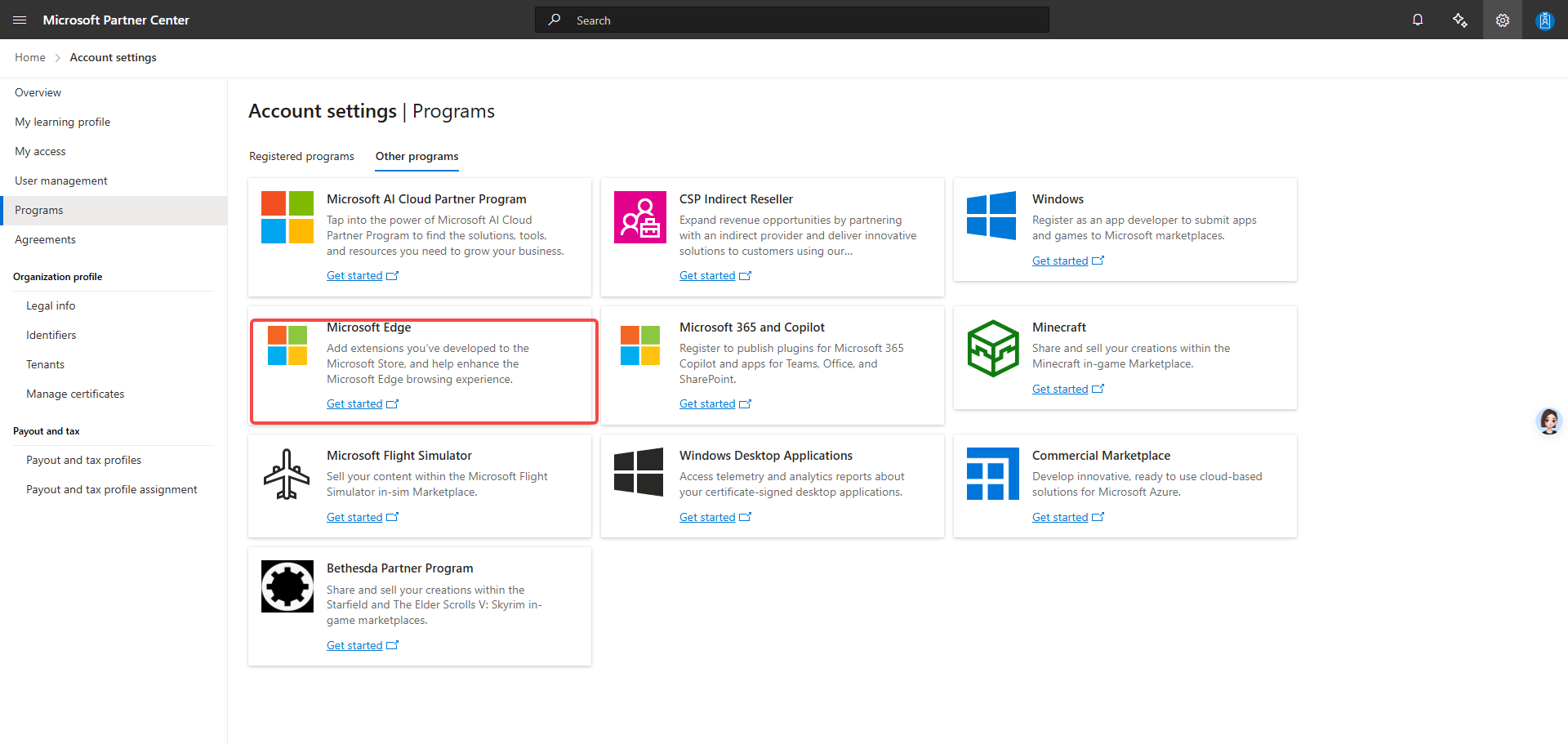This screenshot has height=744, width=1568.
Task: Select the Other programs tab
Action: (416, 156)
